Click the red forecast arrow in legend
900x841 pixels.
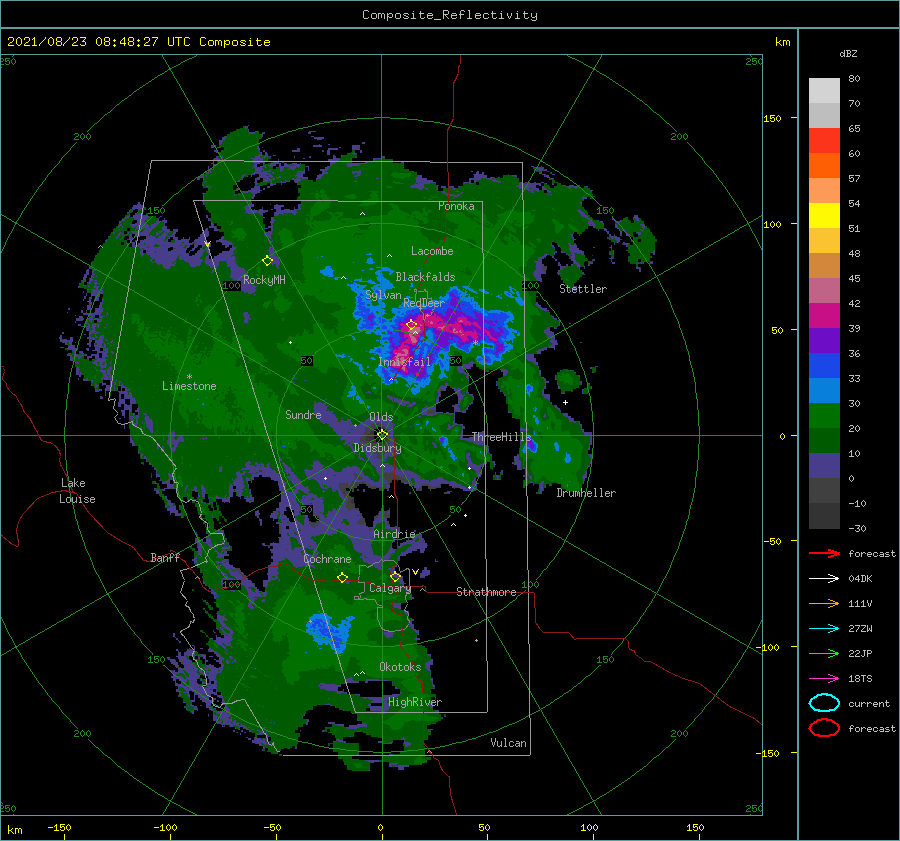[x=824, y=553]
